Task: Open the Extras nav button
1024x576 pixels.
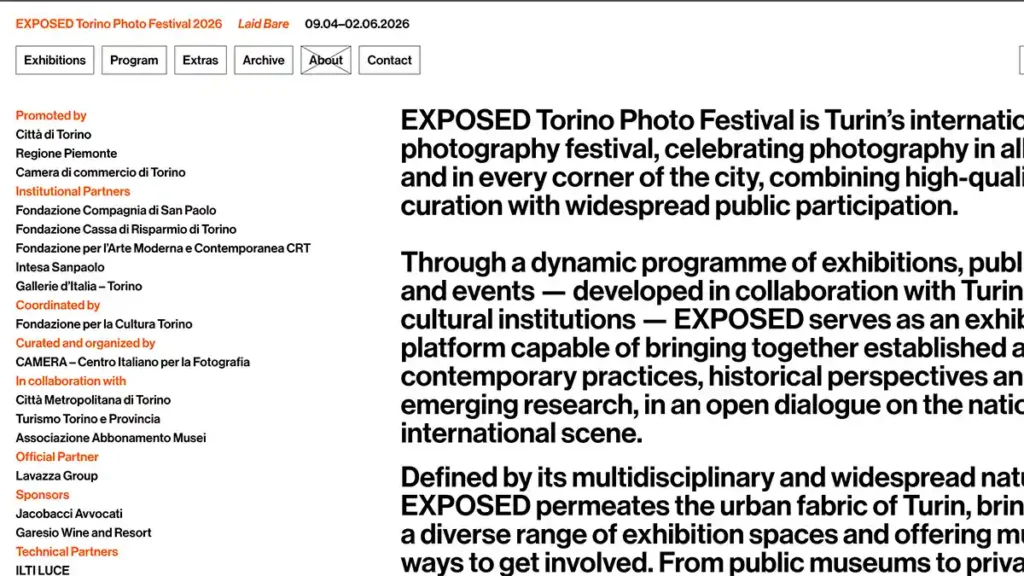Action: point(200,60)
